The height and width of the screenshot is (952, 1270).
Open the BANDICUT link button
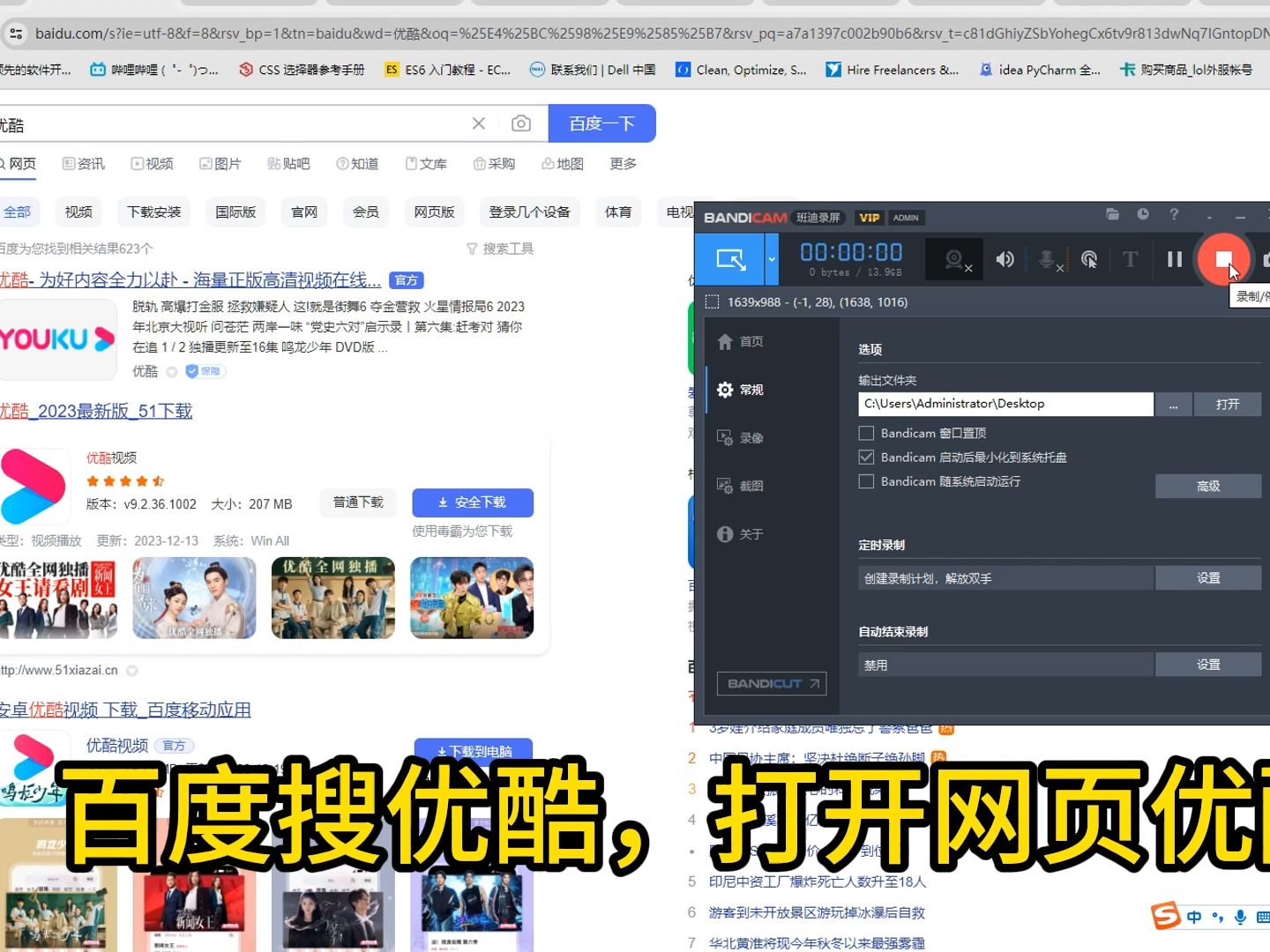[x=772, y=683]
